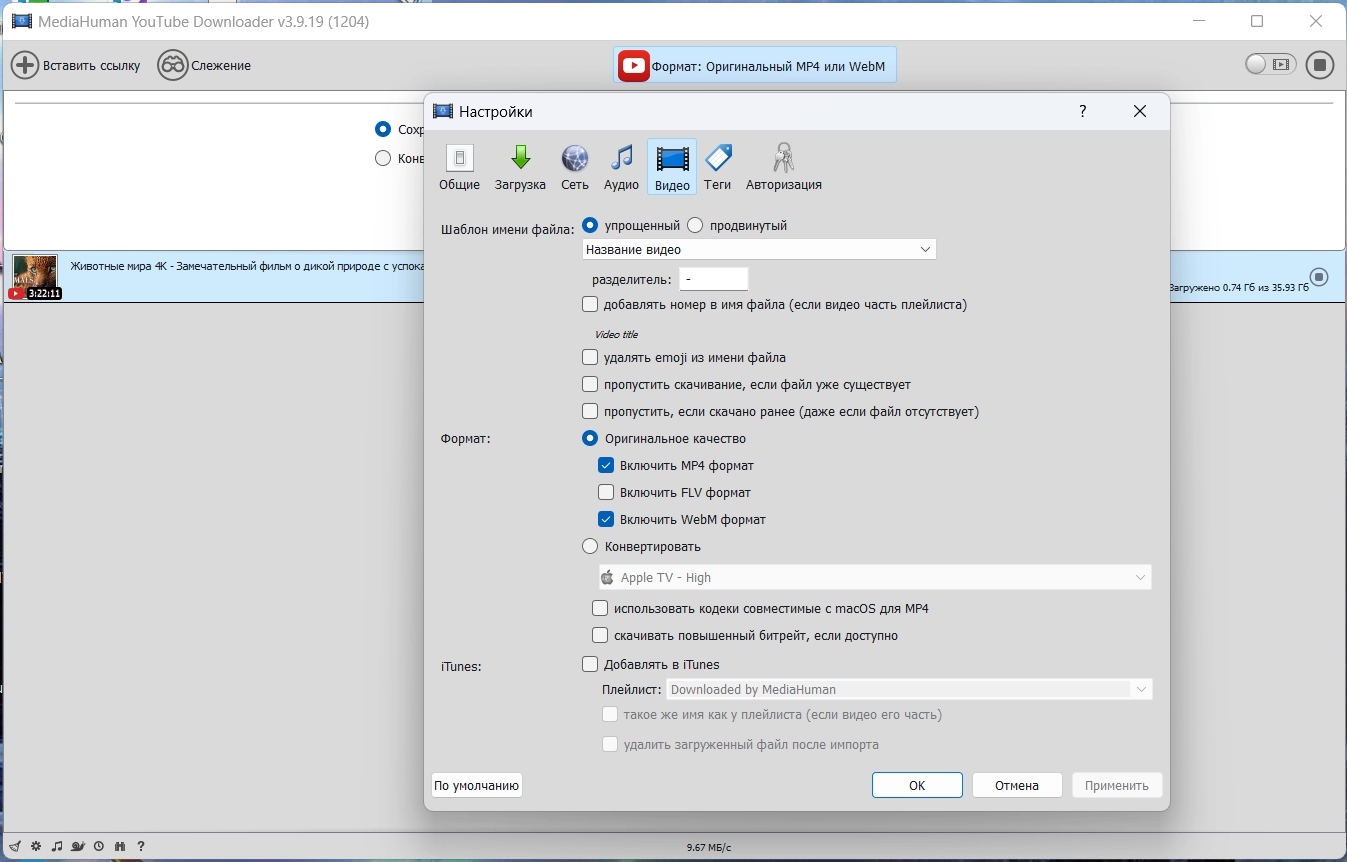Viewport: 1347px width, 862px height.
Task: Click the Применить apply button
Action: point(1117,786)
